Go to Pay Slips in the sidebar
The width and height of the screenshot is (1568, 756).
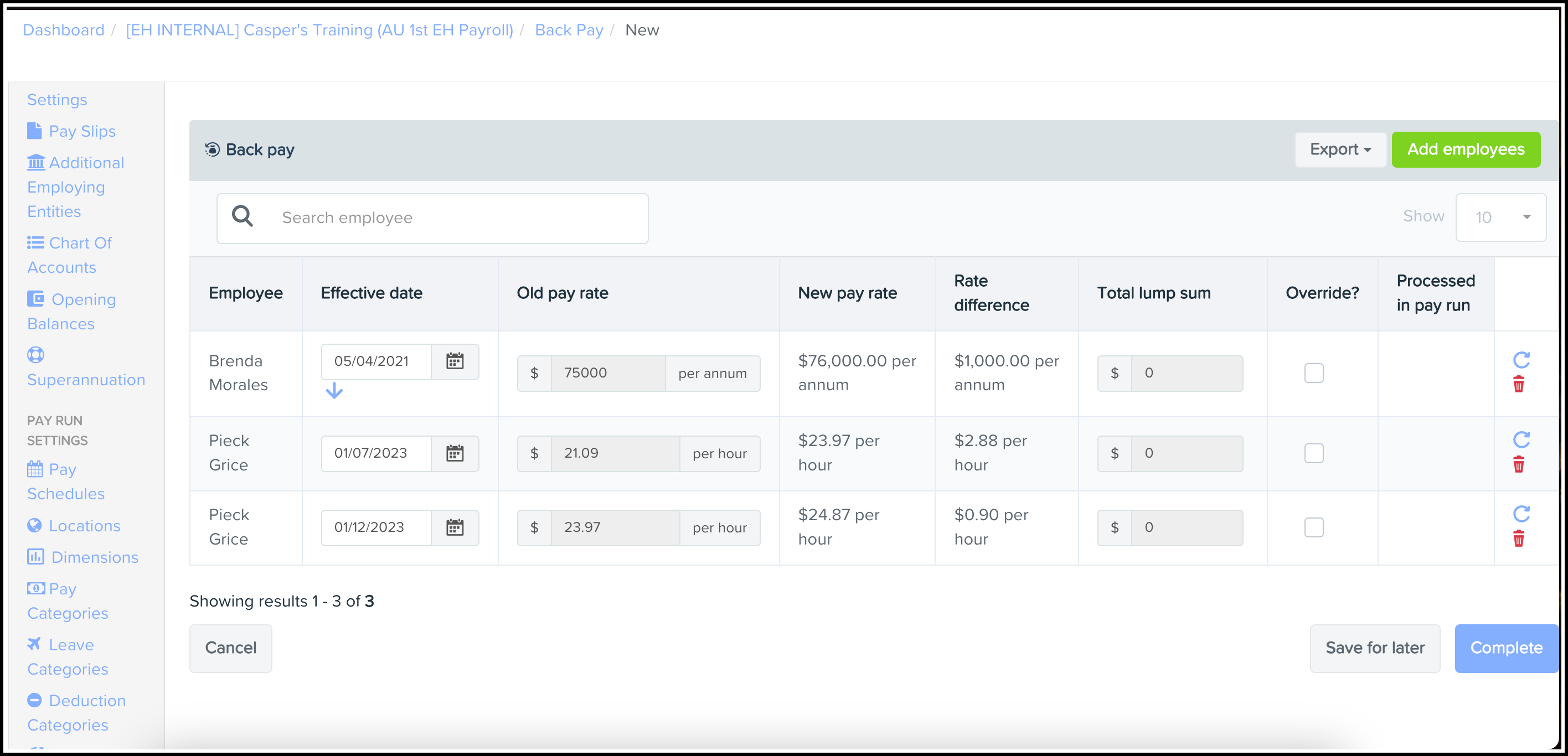[81, 131]
